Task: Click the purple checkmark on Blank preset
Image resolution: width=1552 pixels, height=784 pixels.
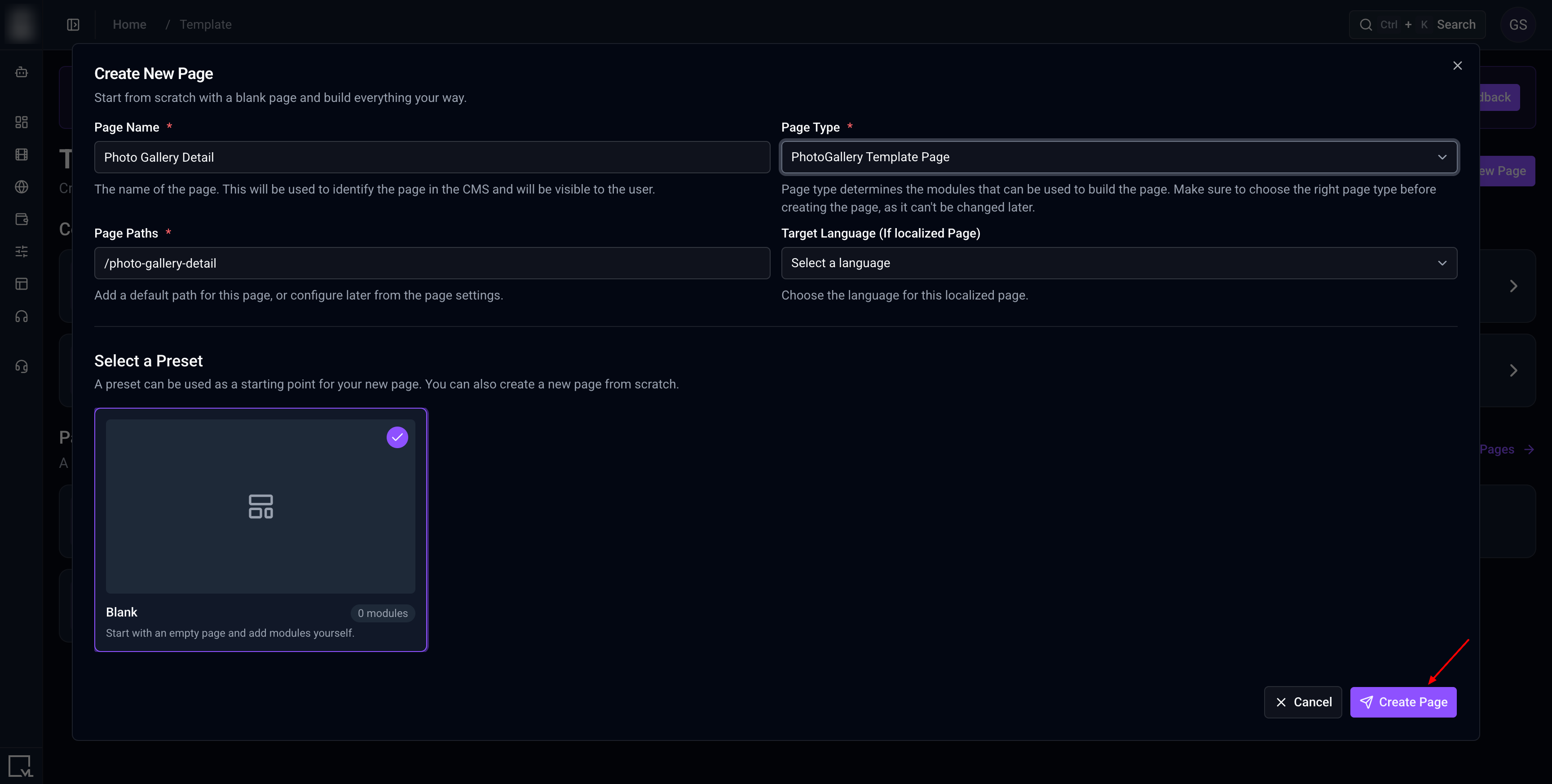Action: [x=397, y=437]
